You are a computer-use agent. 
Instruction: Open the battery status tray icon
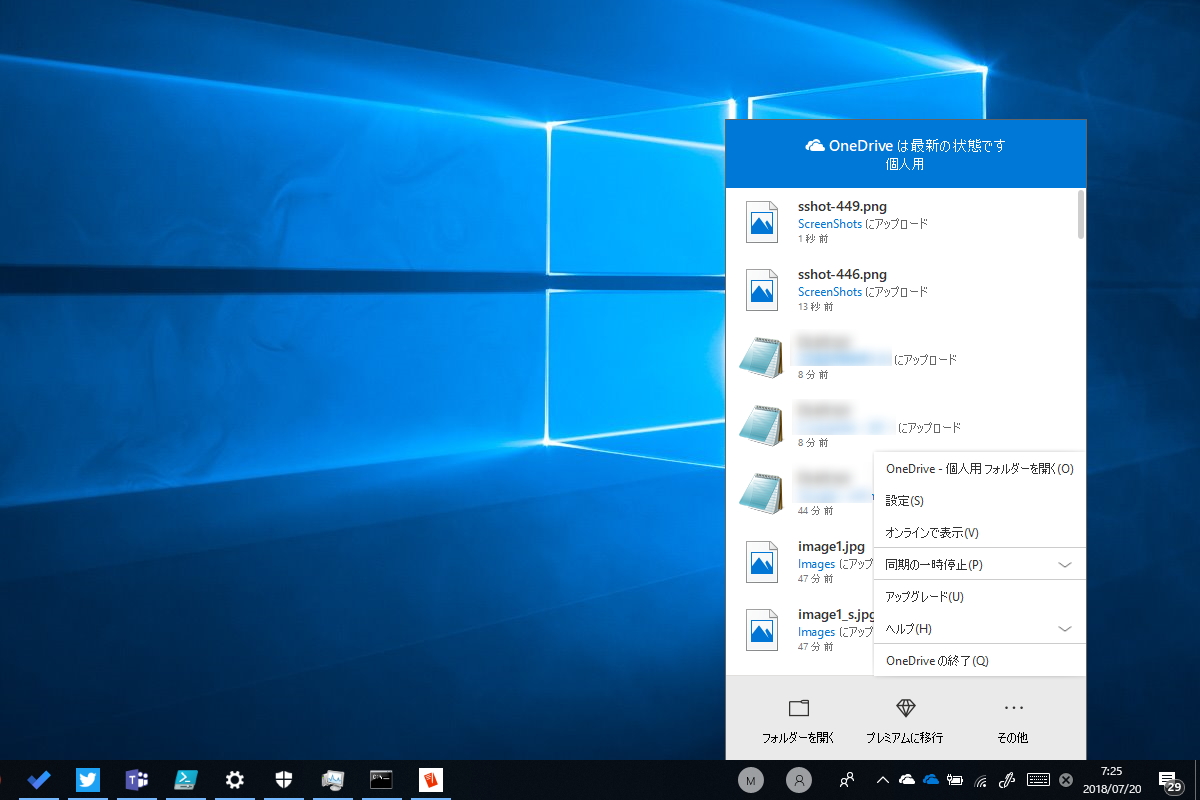click(956, 780)
